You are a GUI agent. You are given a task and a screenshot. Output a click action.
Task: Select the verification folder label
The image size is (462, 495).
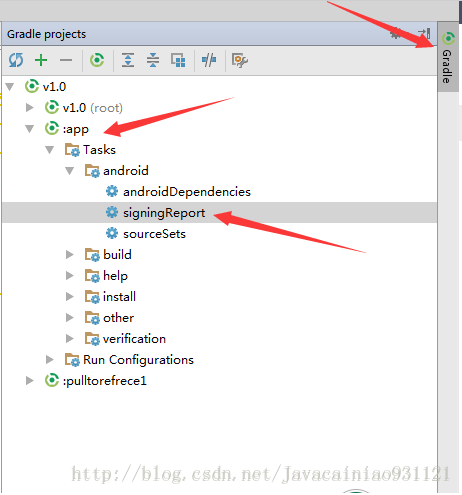pos(134,339)
